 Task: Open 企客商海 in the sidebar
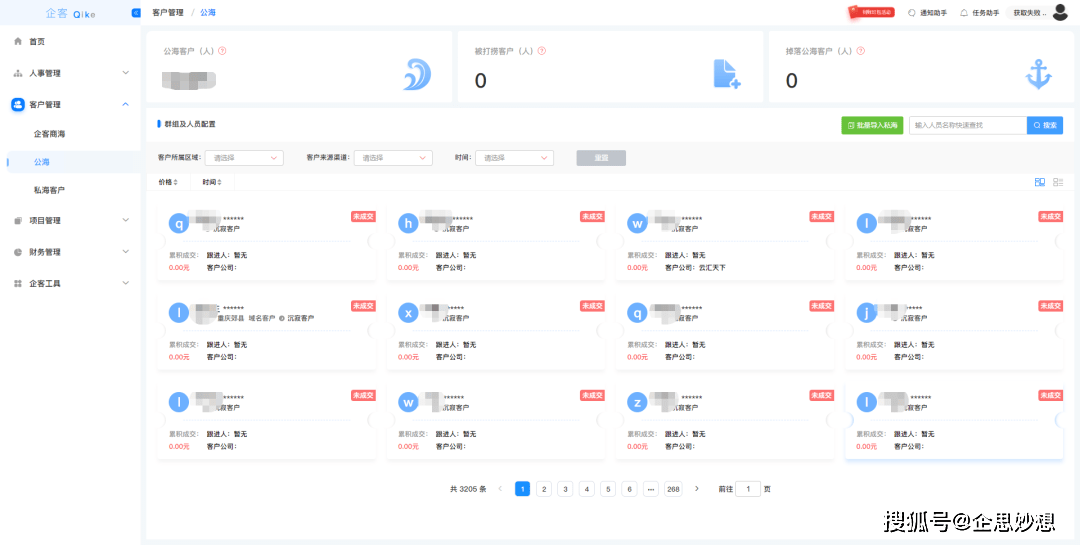tap(50, 134)
